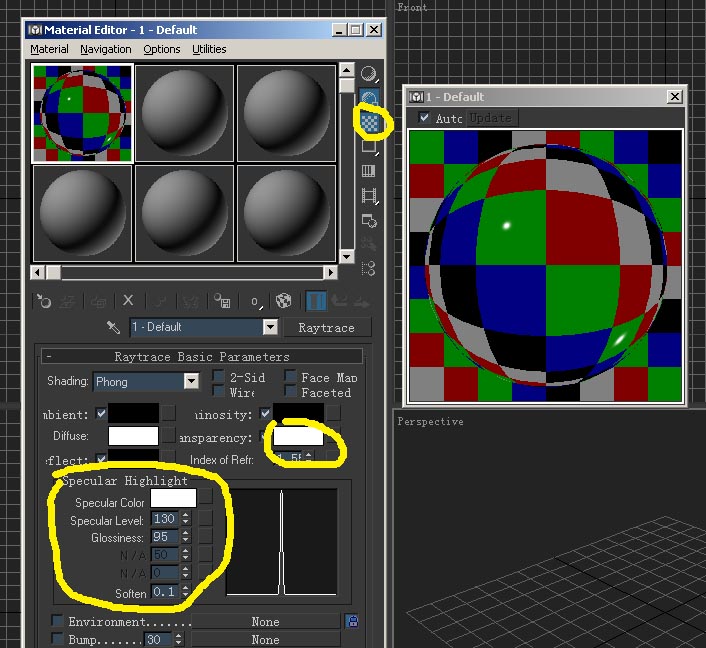The height and width of the screenshot is (648, 706).
Task: Toggle the Backlight icon
Action: [x=370, y=98]
